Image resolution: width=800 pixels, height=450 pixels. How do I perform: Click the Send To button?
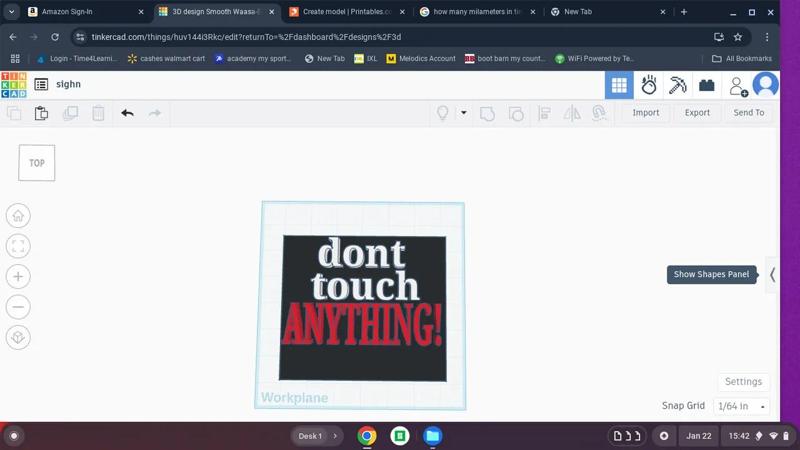point(748,113)
